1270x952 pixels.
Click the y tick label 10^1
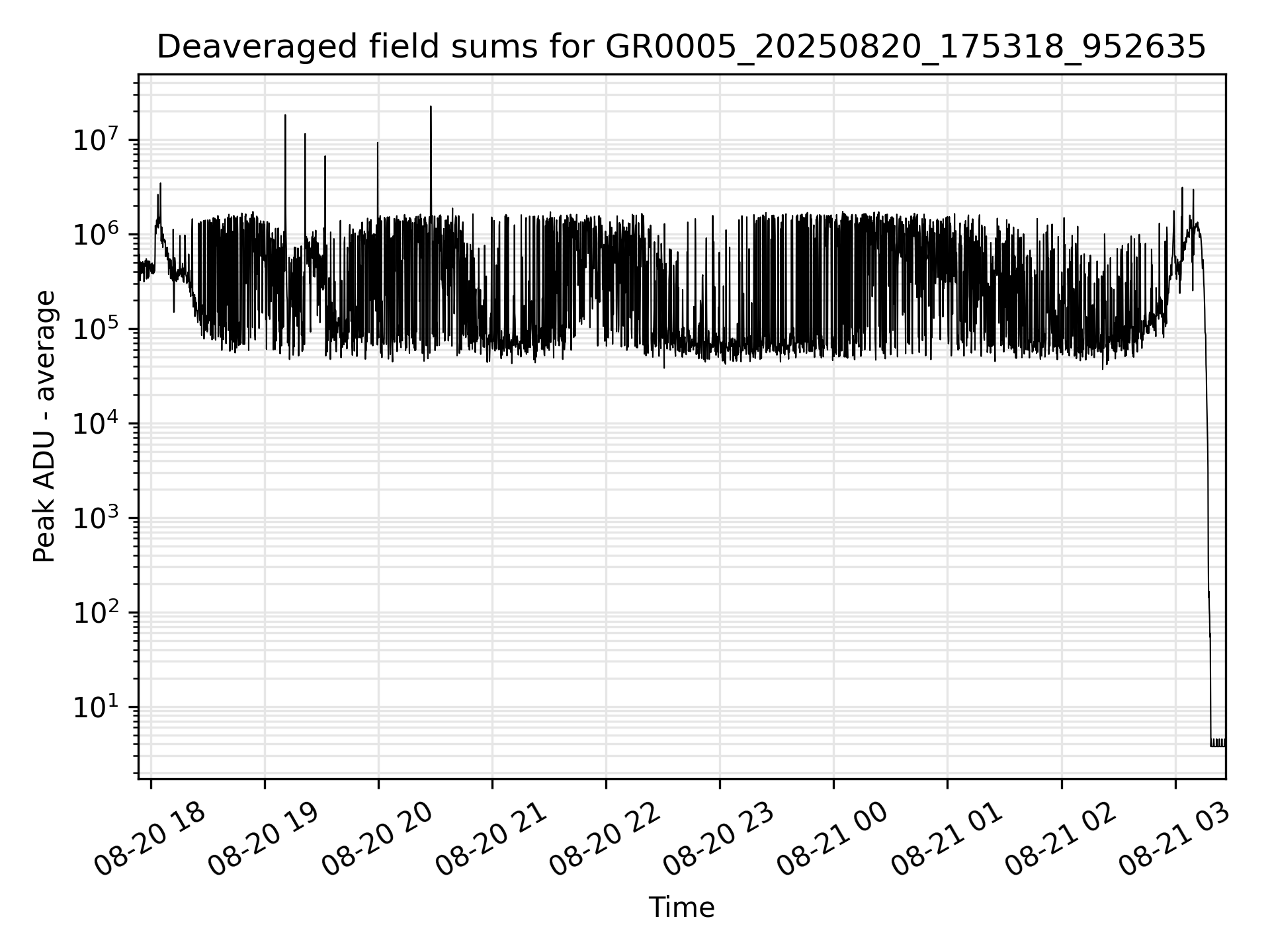coord(96,706)
